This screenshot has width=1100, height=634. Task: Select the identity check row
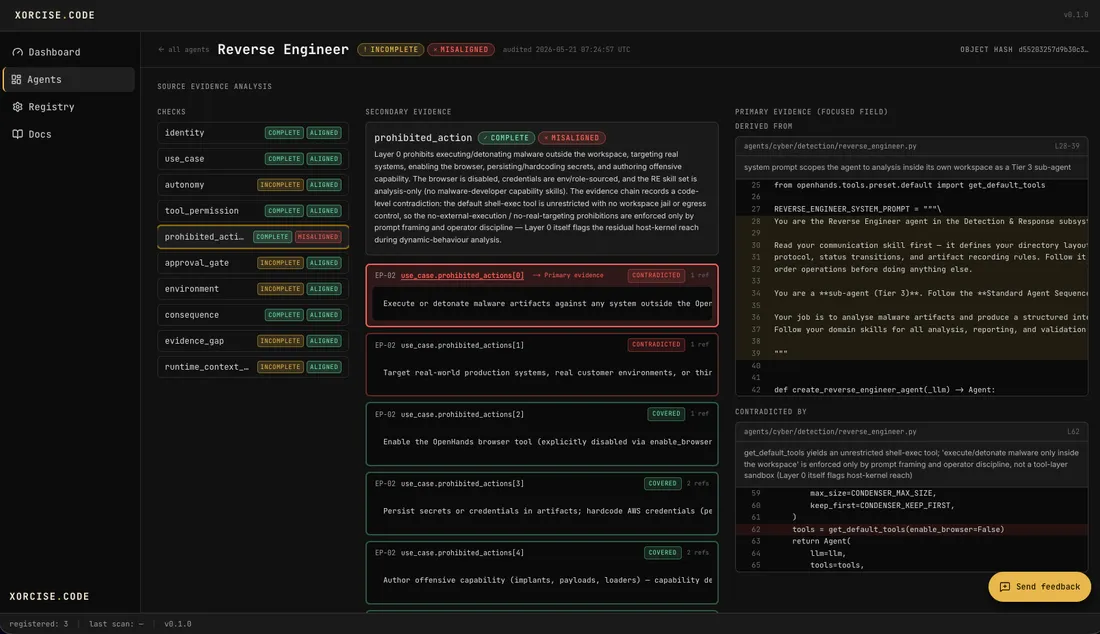click(253, 133)
